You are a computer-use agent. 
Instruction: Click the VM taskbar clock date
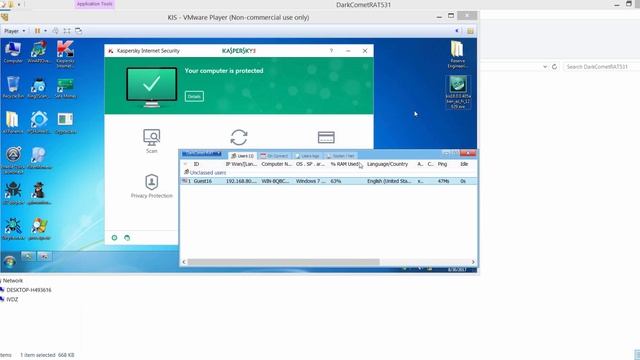(x=456, y=270)
